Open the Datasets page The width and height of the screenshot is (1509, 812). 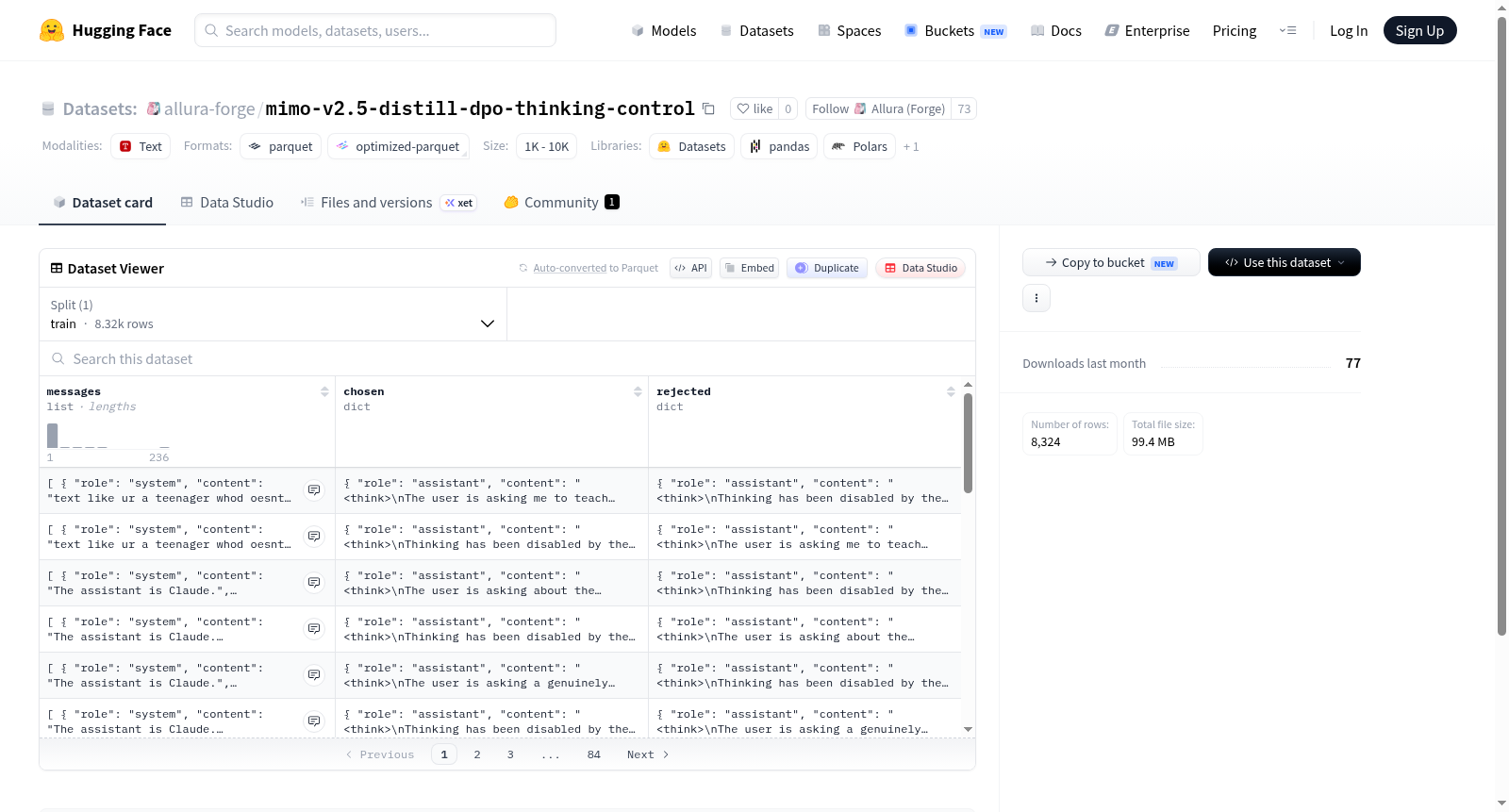click(x=756, y=30)
